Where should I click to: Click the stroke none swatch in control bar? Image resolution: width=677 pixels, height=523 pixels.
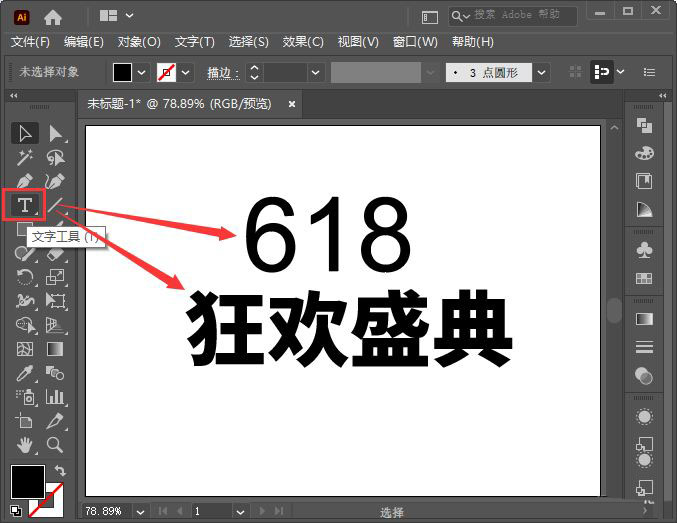click(167, 73)
